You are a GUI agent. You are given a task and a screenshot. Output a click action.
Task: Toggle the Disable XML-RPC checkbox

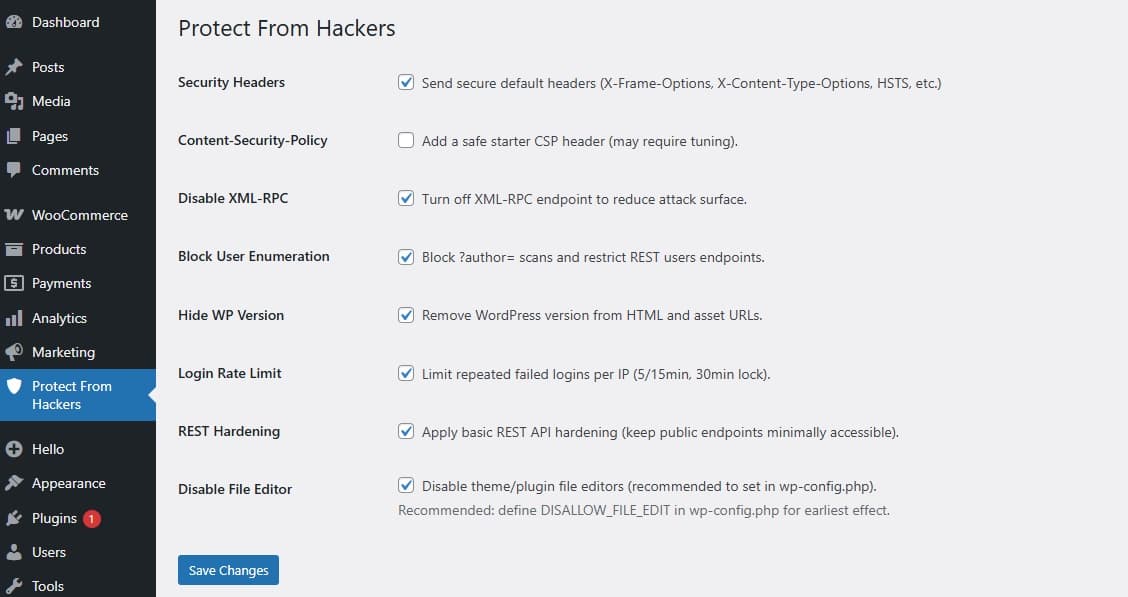point(406,198)
